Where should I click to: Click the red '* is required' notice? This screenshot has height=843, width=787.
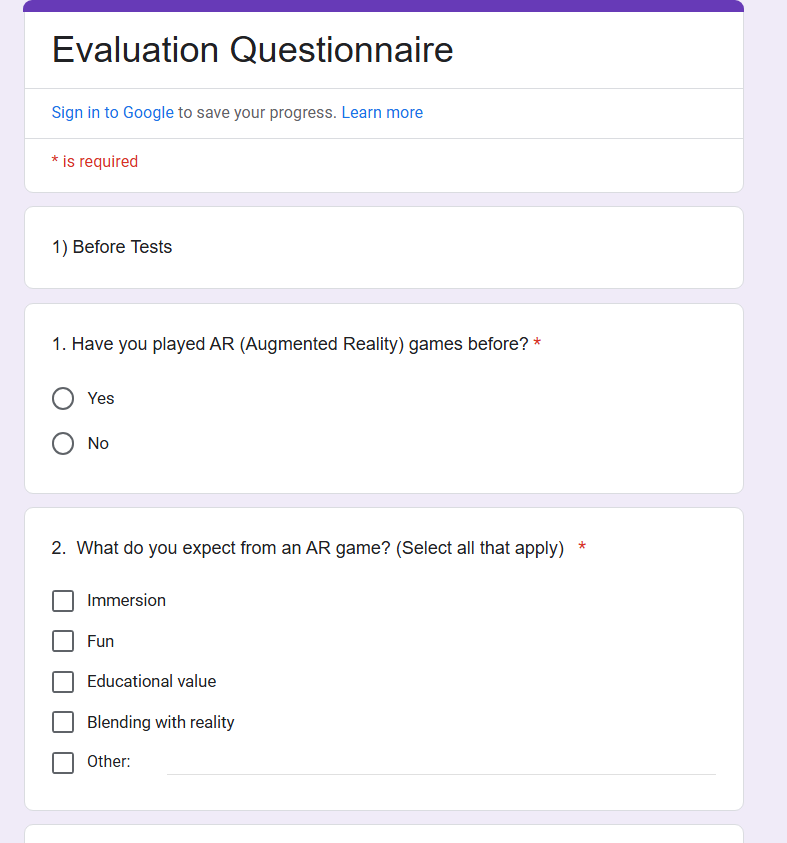pos(95,161)
